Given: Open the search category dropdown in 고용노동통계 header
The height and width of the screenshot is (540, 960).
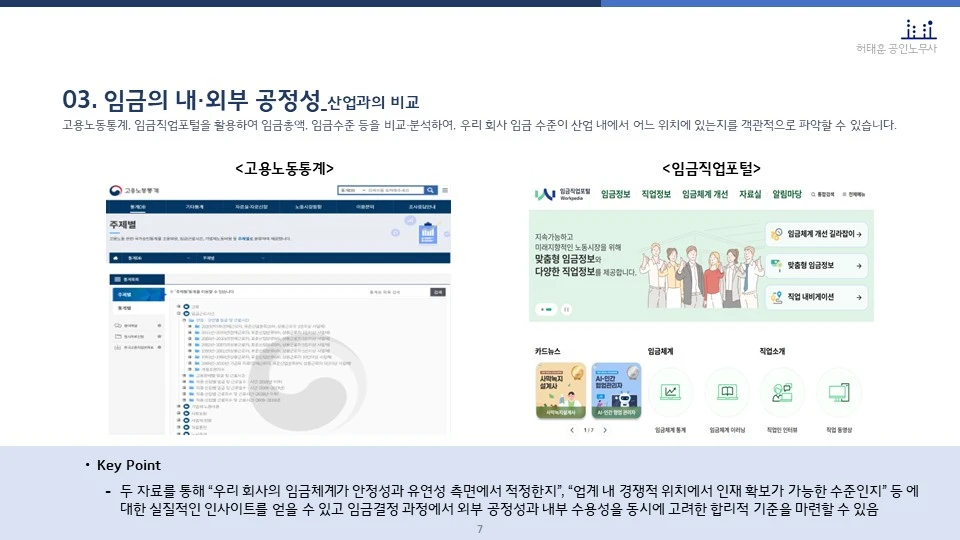Looking at the screenshot, I should tap(352, 190).
